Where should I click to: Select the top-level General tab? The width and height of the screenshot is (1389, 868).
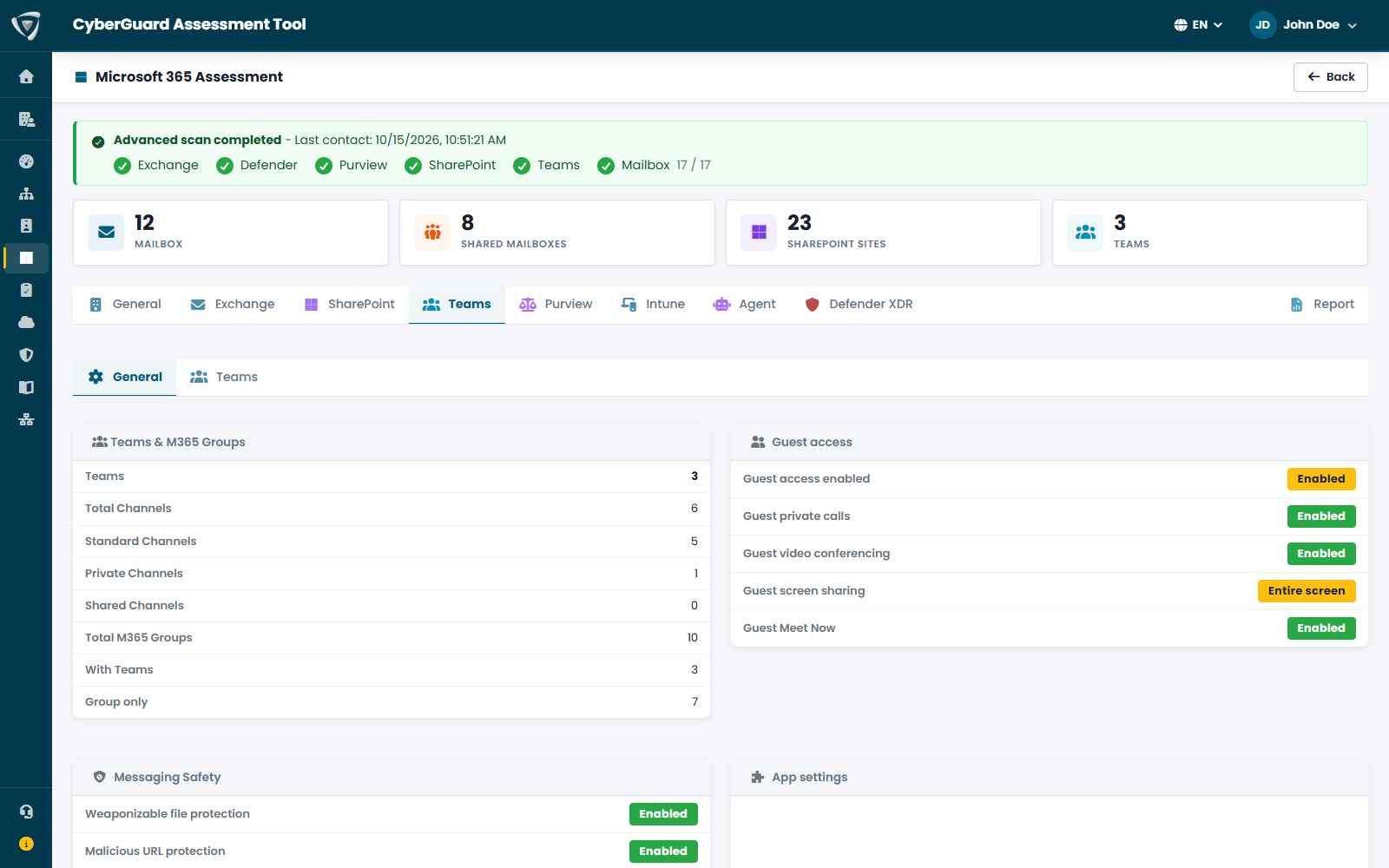[x=125, y=305]
